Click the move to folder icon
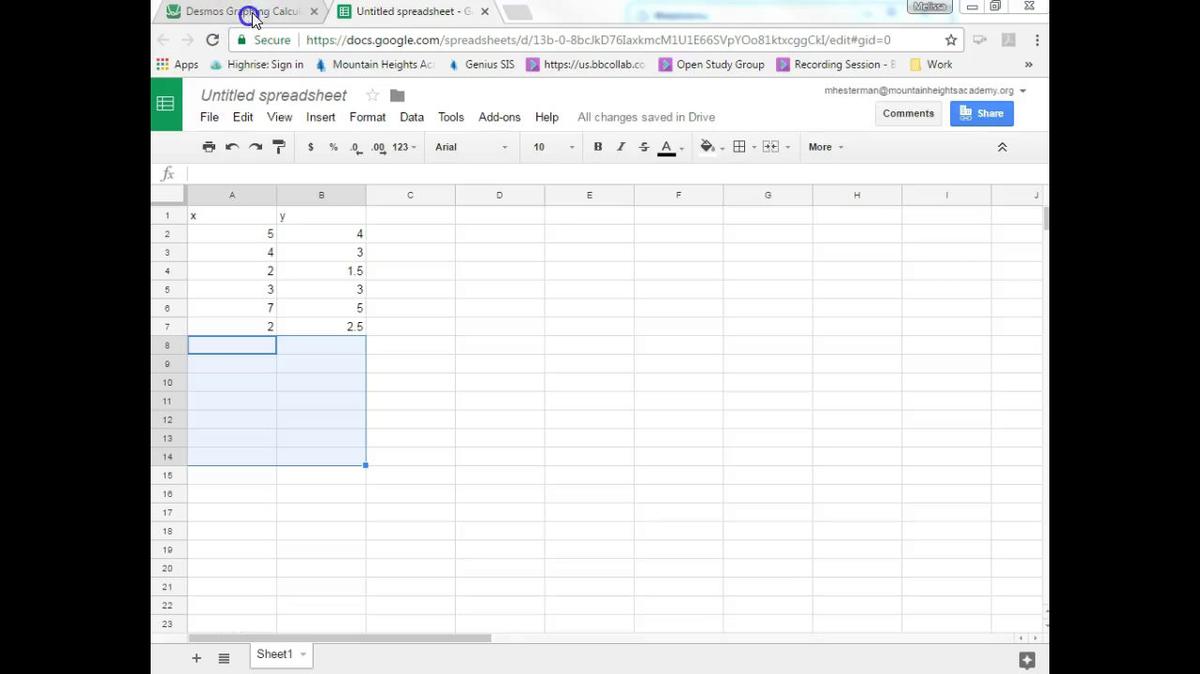The width and height of the screenshot is (1200, 674). pos(397,95)
